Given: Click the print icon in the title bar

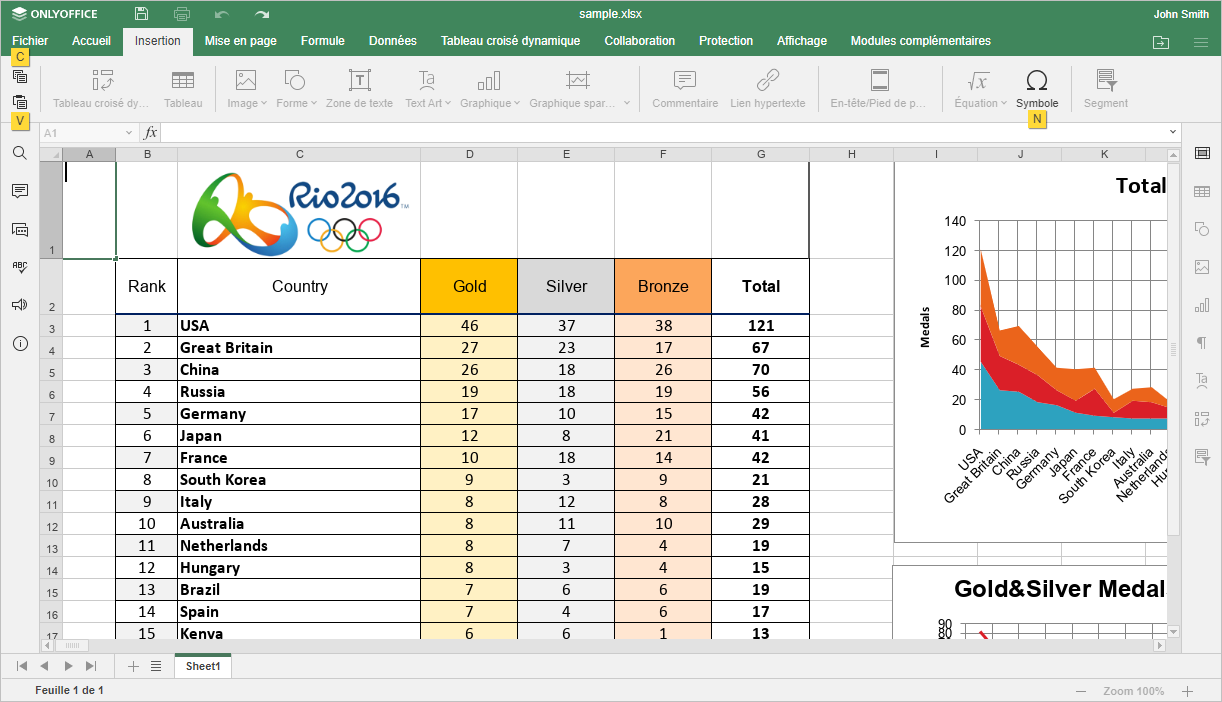Looking at the screenshot, I should [x=182, y=14].
